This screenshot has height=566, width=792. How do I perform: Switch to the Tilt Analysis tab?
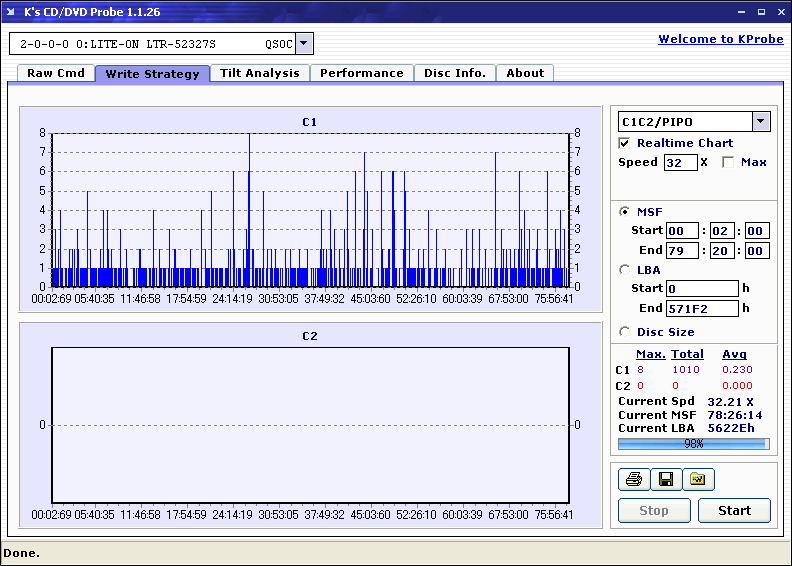tap(259, 73)
